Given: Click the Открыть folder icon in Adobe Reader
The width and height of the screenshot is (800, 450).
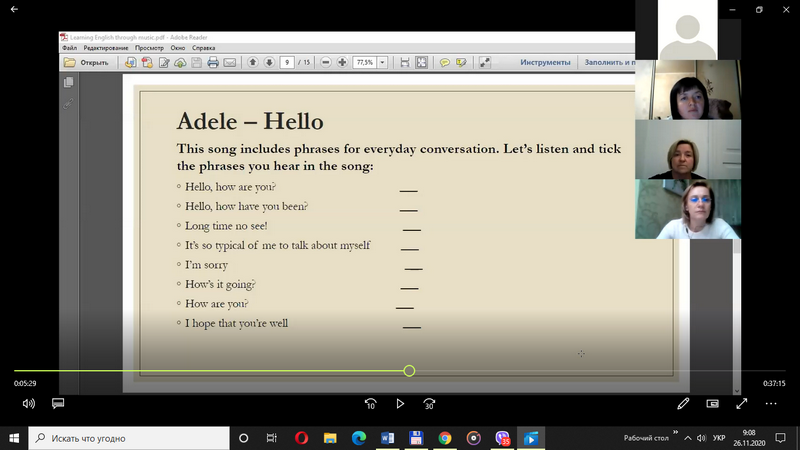Looking at the screenshot, I should coord(69,62).
